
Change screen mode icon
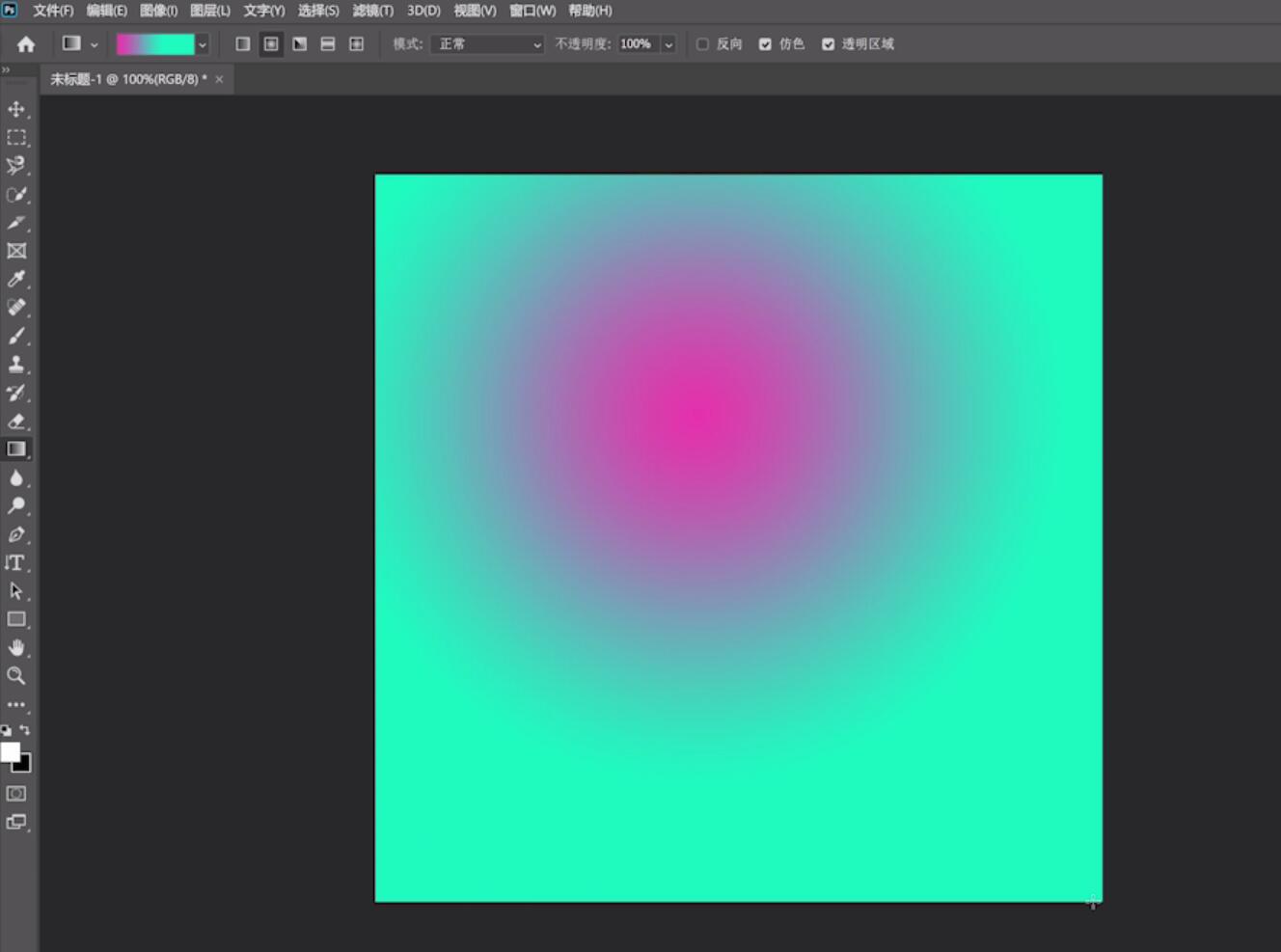(16, 822)
